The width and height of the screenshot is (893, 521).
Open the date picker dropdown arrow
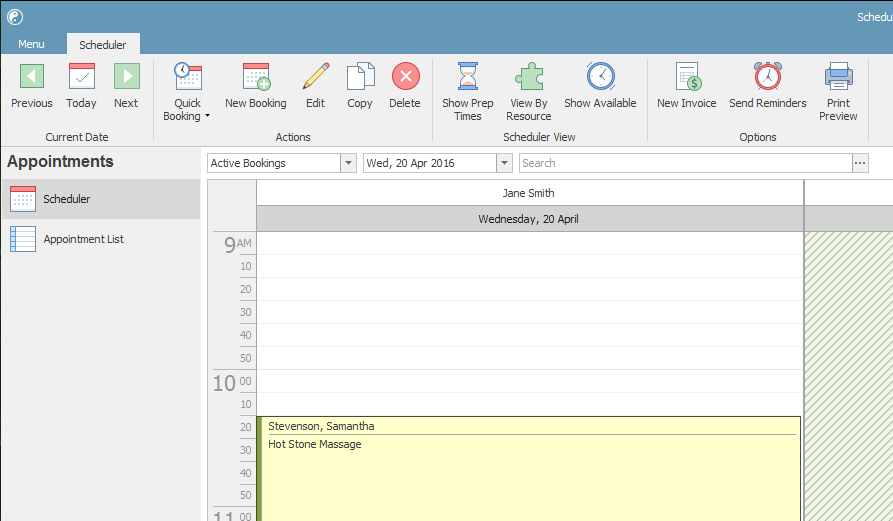point(504,163)
